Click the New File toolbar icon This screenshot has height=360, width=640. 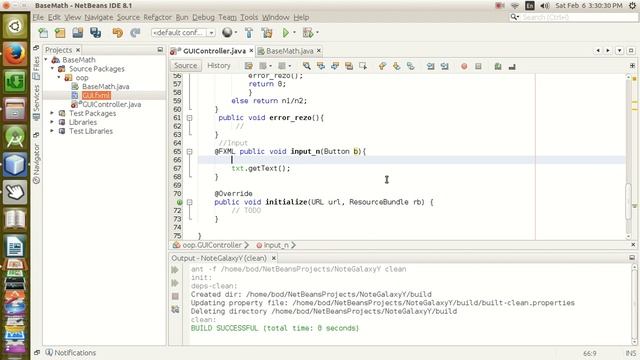[43, 33]
